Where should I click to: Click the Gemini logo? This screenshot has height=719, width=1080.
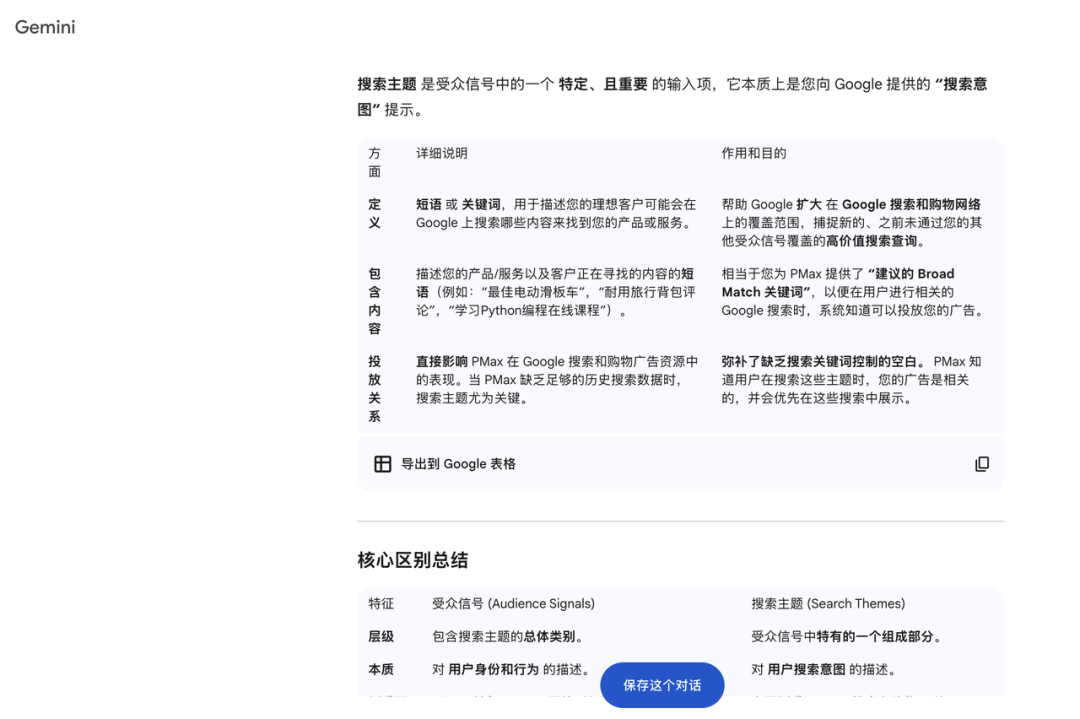pyautogui.click(x=45, y=27)
